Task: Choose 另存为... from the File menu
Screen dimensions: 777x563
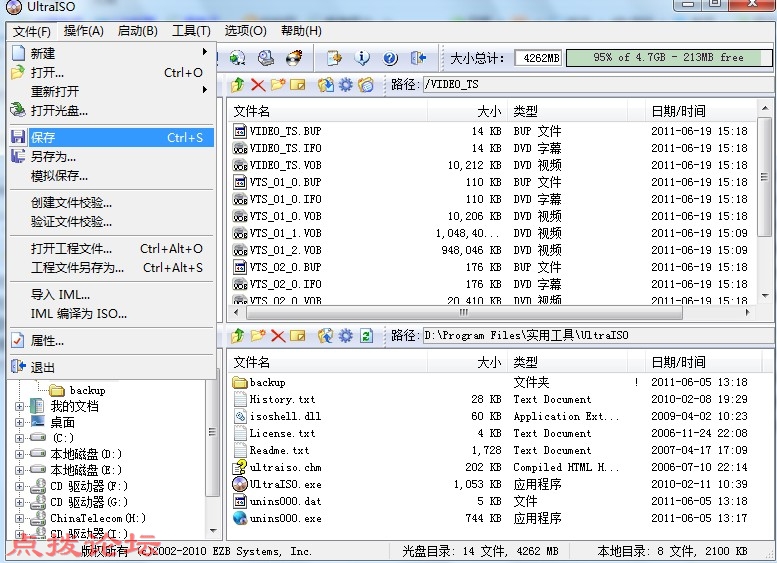Action: tap(111, 157)
